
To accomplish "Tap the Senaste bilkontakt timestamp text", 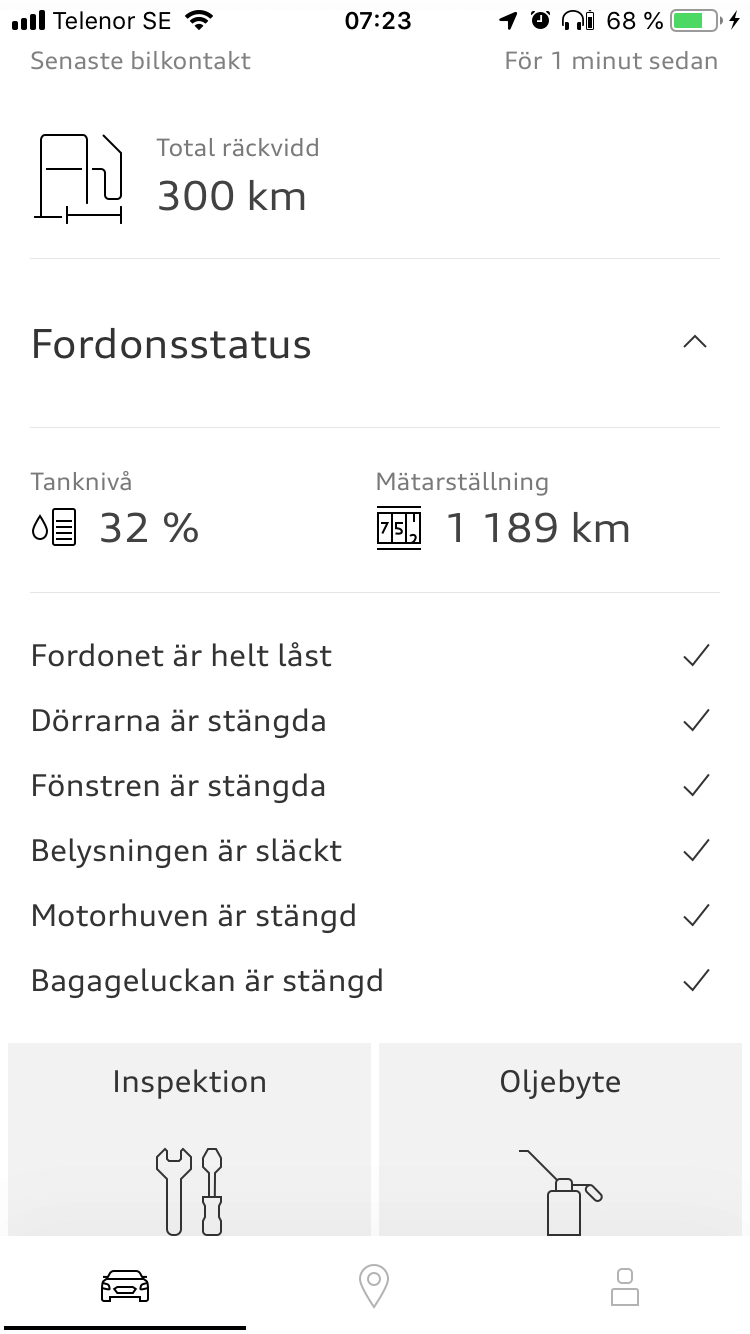I will 611,61.
